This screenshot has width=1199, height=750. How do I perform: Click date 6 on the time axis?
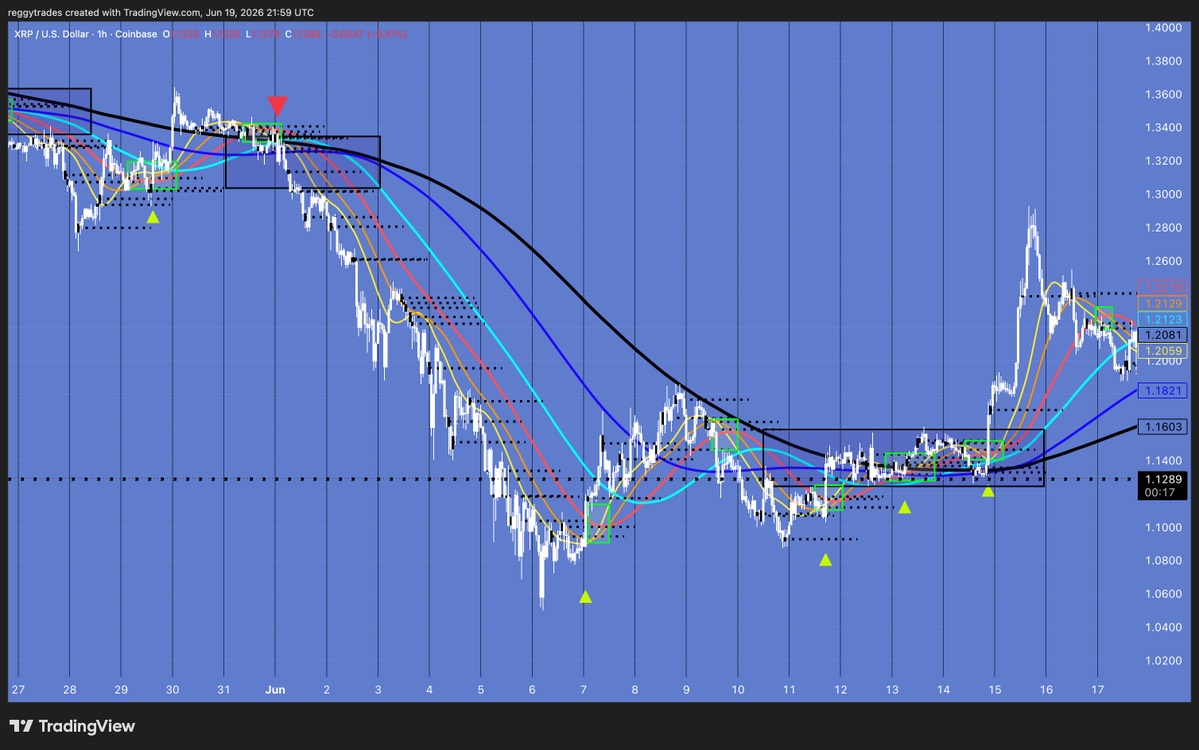pyautogui.click(x=532, y=690)
